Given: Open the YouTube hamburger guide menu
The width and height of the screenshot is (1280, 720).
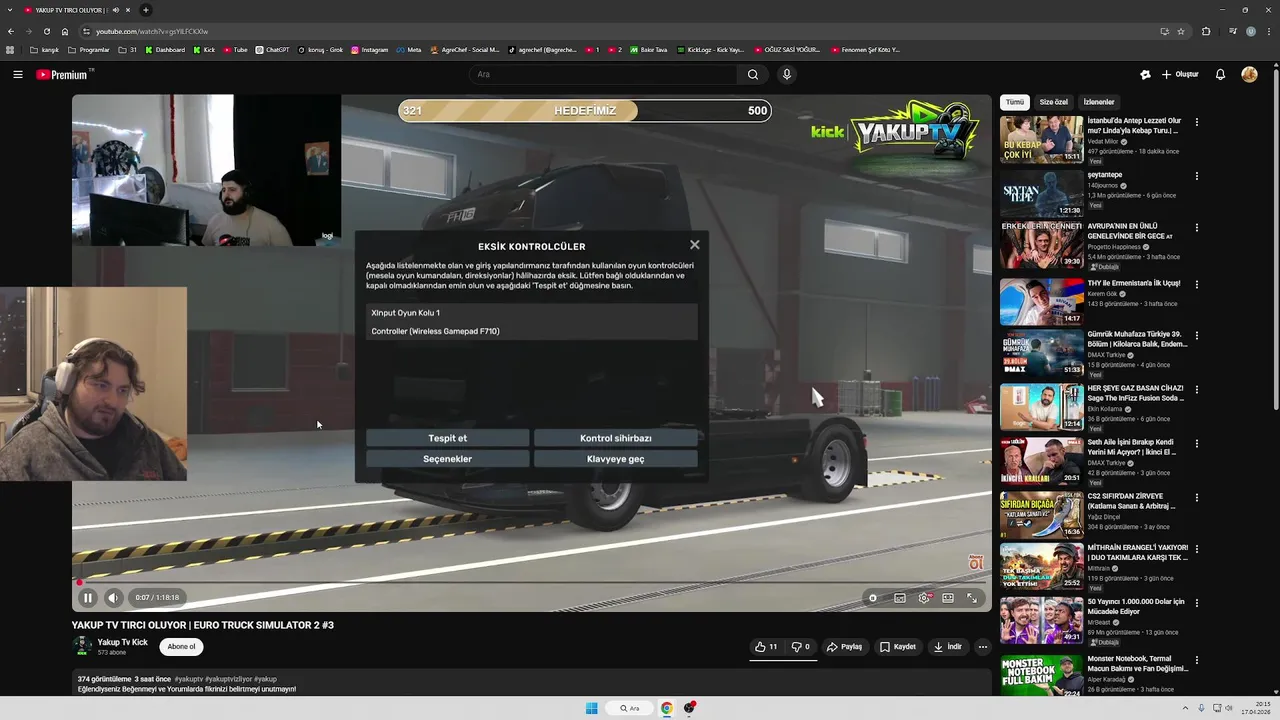Looking at the screenshot, I should coord(18,74).
